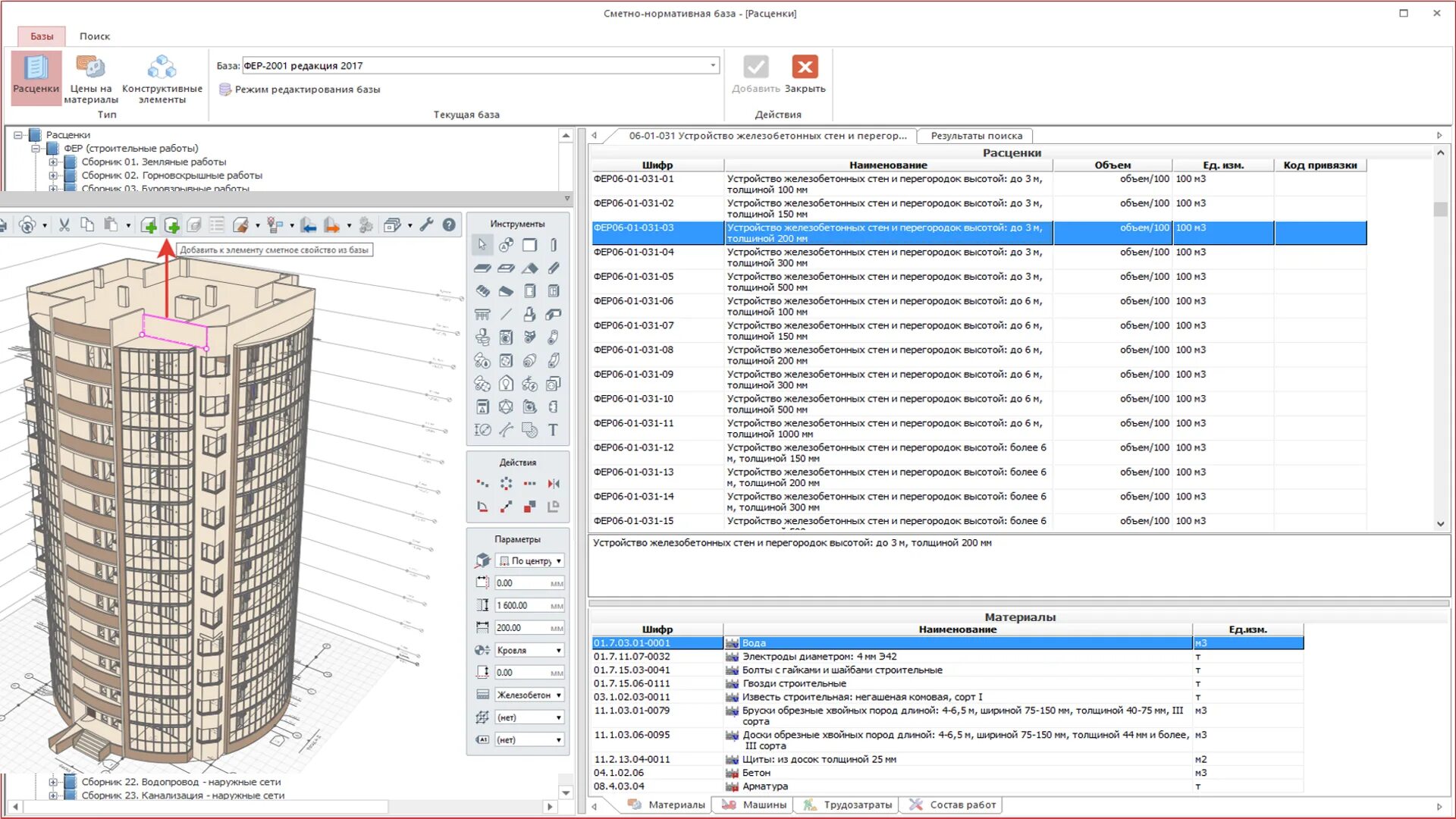
Task: Switch to the Поиск ribbon tab
Action: (94, 36)
